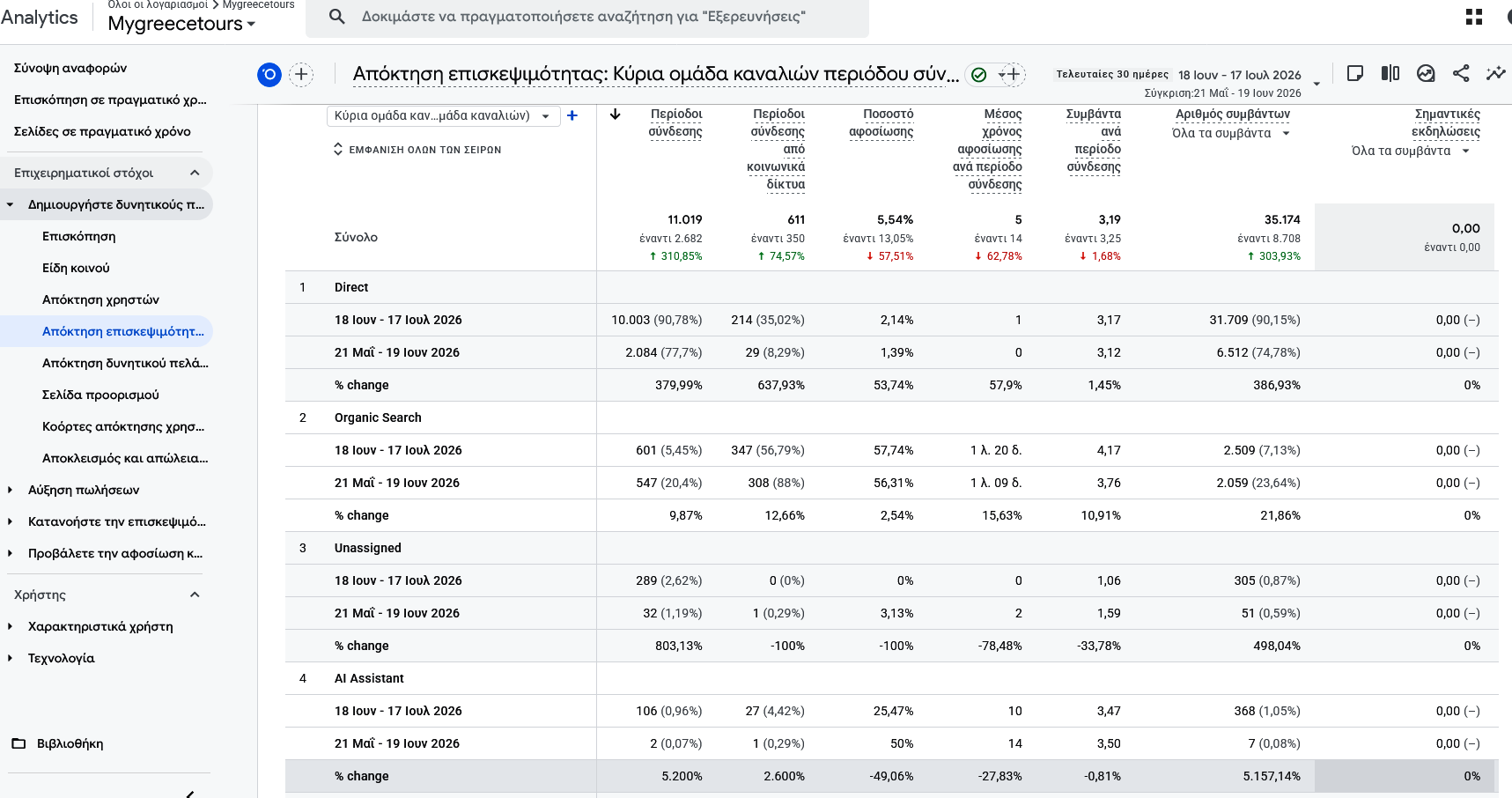Click the sort descending arrow

(616, 115)
